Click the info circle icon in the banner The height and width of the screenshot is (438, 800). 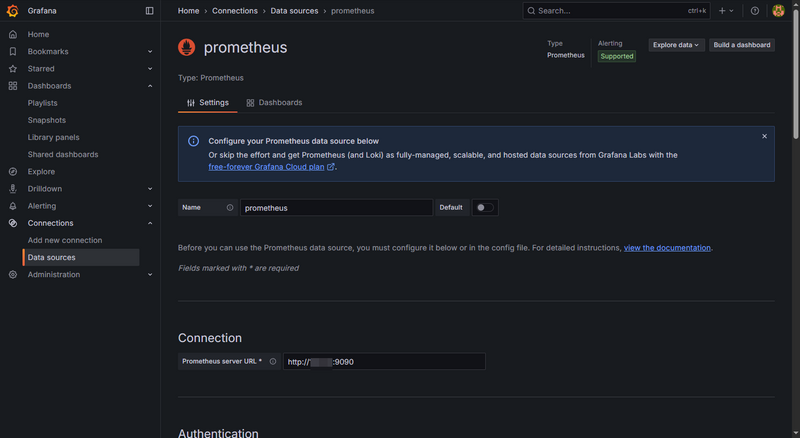193,141
